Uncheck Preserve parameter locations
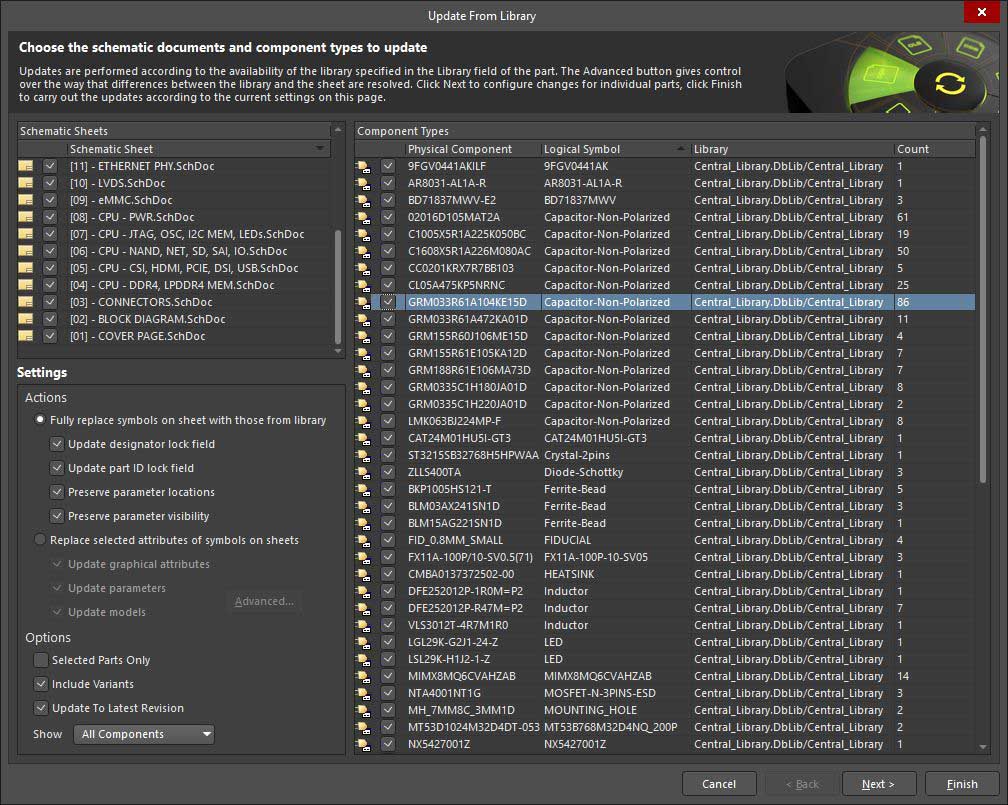The width and height of the screenshot is (1008, 805). pos(57,492)
